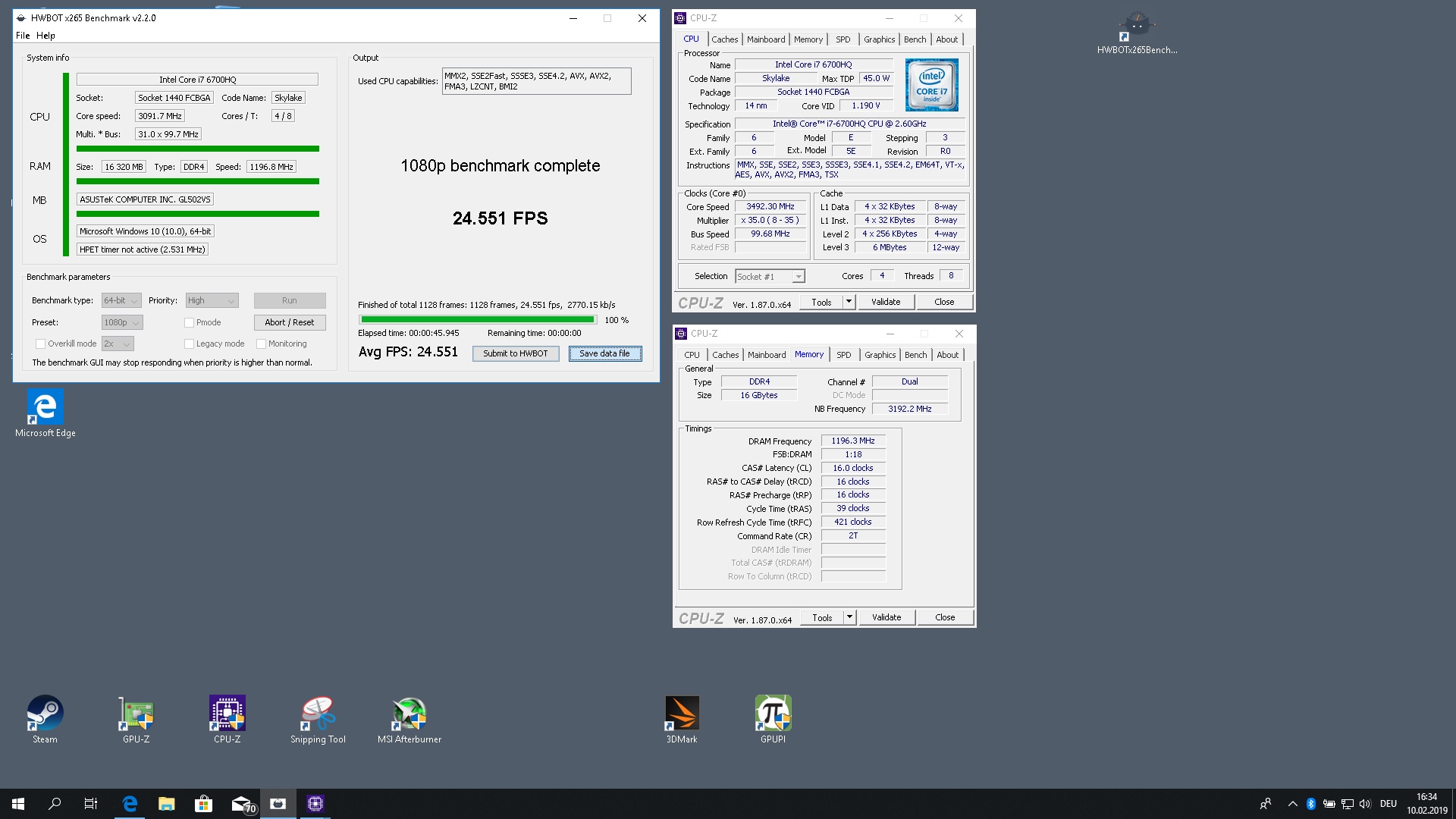Click the green bar under RAM info

[x=198, y=181]
